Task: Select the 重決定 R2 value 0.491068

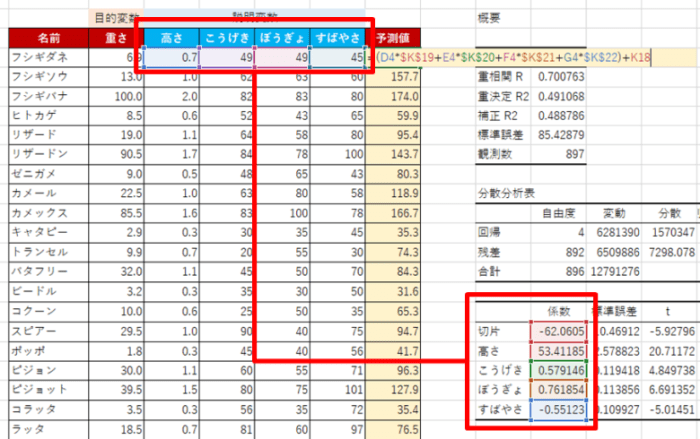Action: tap(558, 96)
